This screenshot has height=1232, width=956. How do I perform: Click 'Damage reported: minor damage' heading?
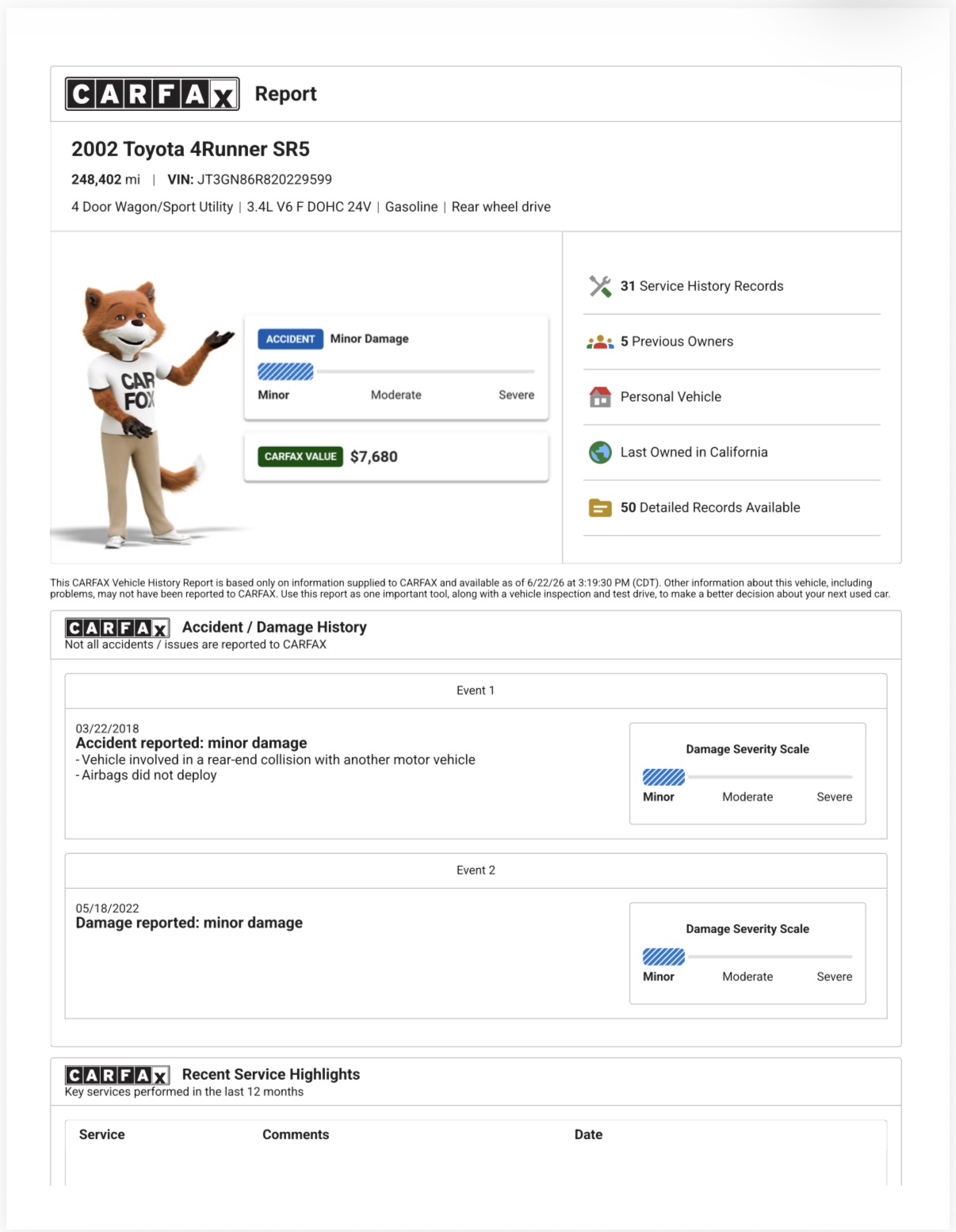click(189, 923)
